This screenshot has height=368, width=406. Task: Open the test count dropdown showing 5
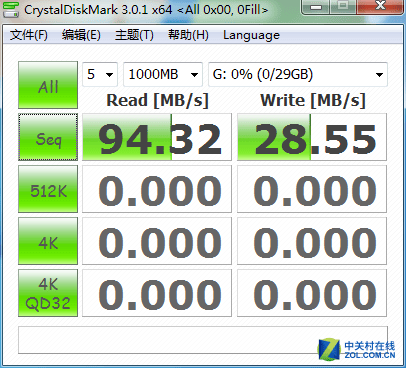click(x=100, y=74)
